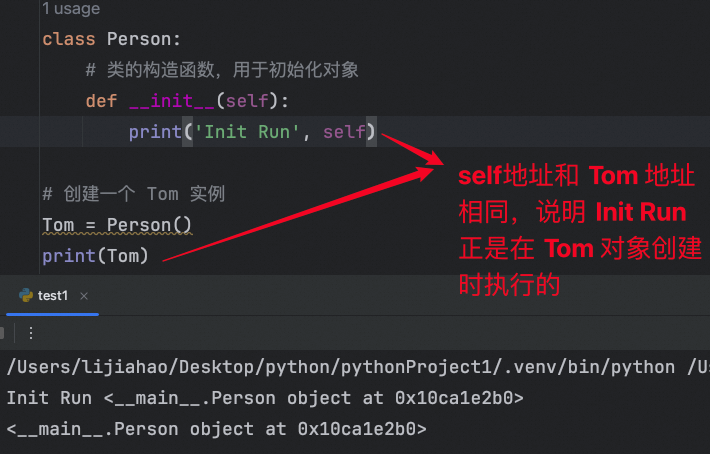
Task: Open the python interpreter path link in console
Action: click(x=341, y=367)
